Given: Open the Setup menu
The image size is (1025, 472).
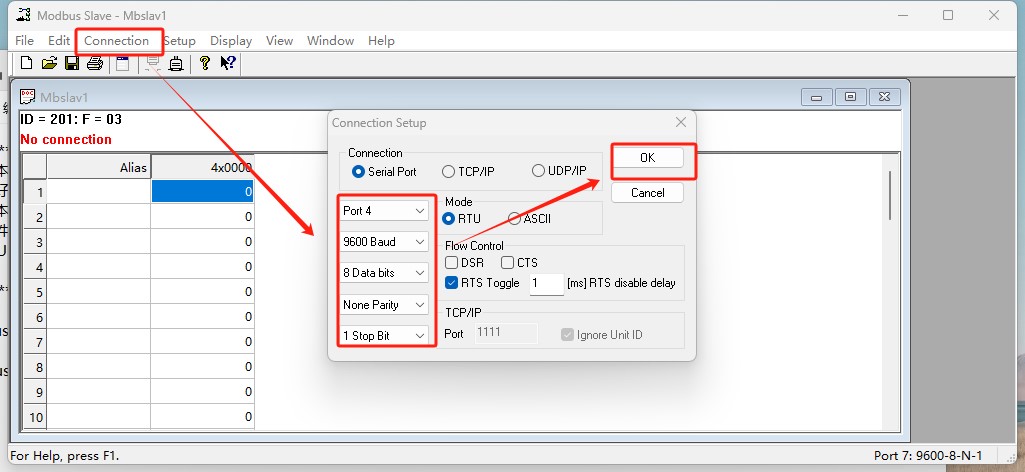Looking at the screenshot, I should point(179,41).
